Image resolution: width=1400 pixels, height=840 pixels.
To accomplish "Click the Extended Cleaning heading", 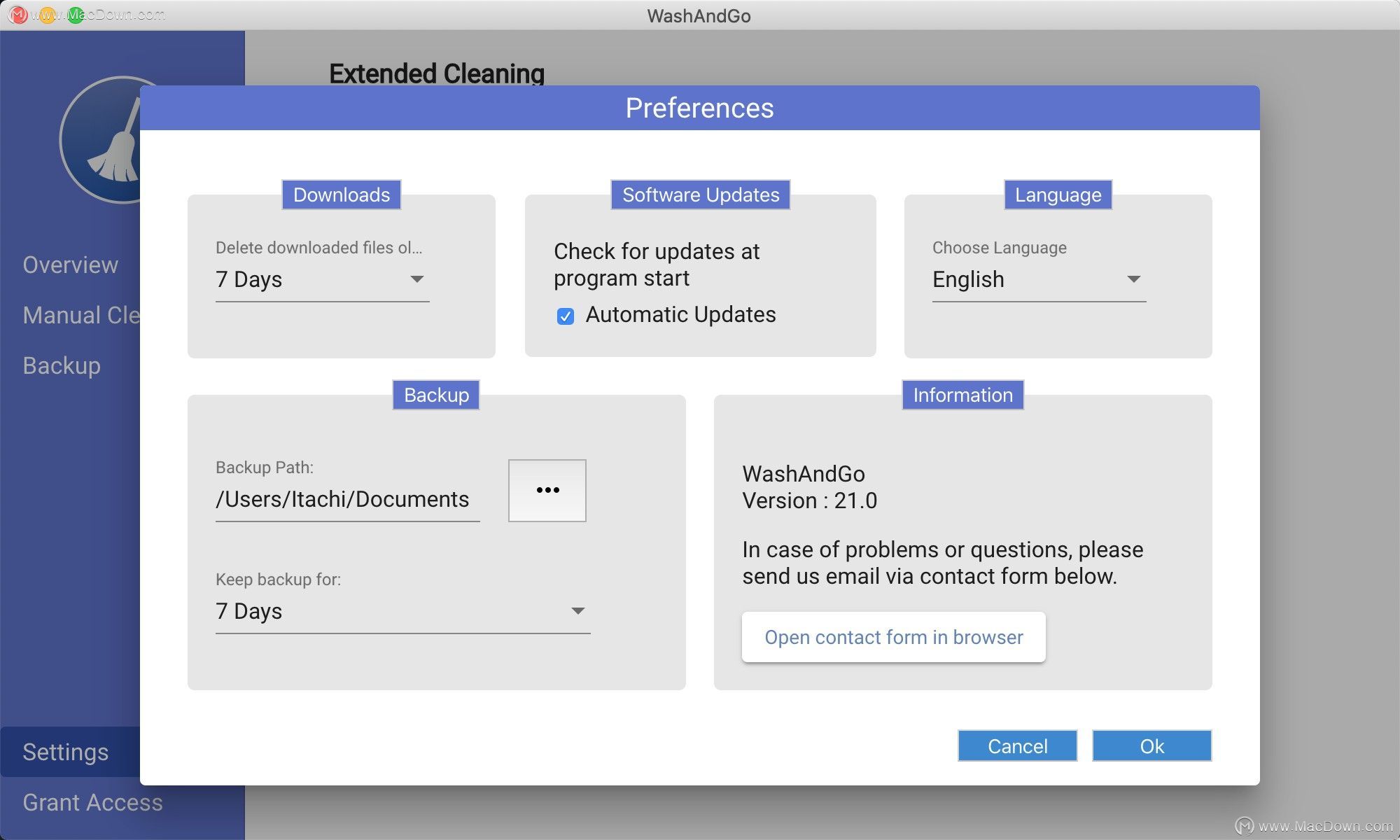I will click(437, 73).
